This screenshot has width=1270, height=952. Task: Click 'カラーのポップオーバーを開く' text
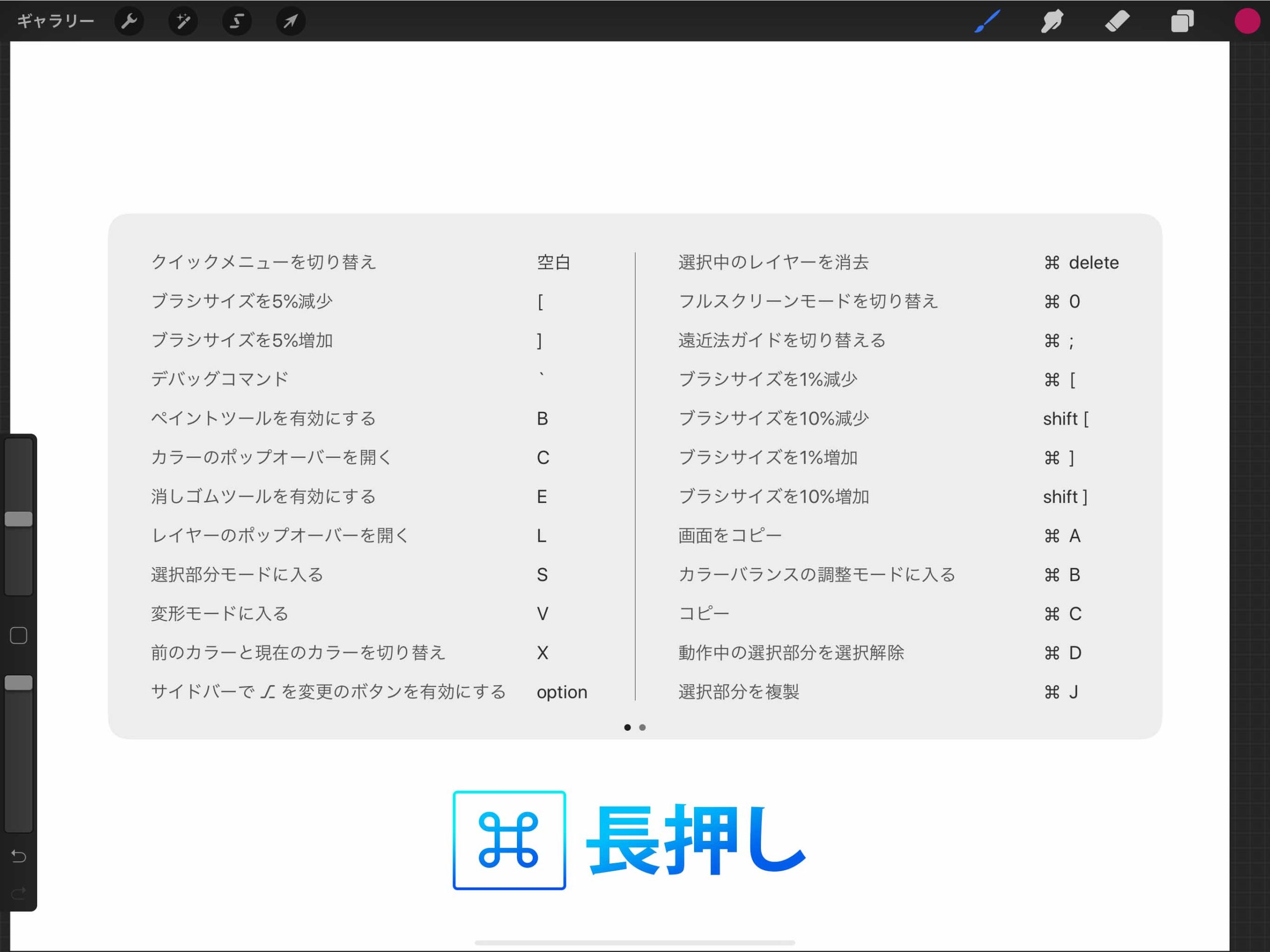[x=271, y=457]
